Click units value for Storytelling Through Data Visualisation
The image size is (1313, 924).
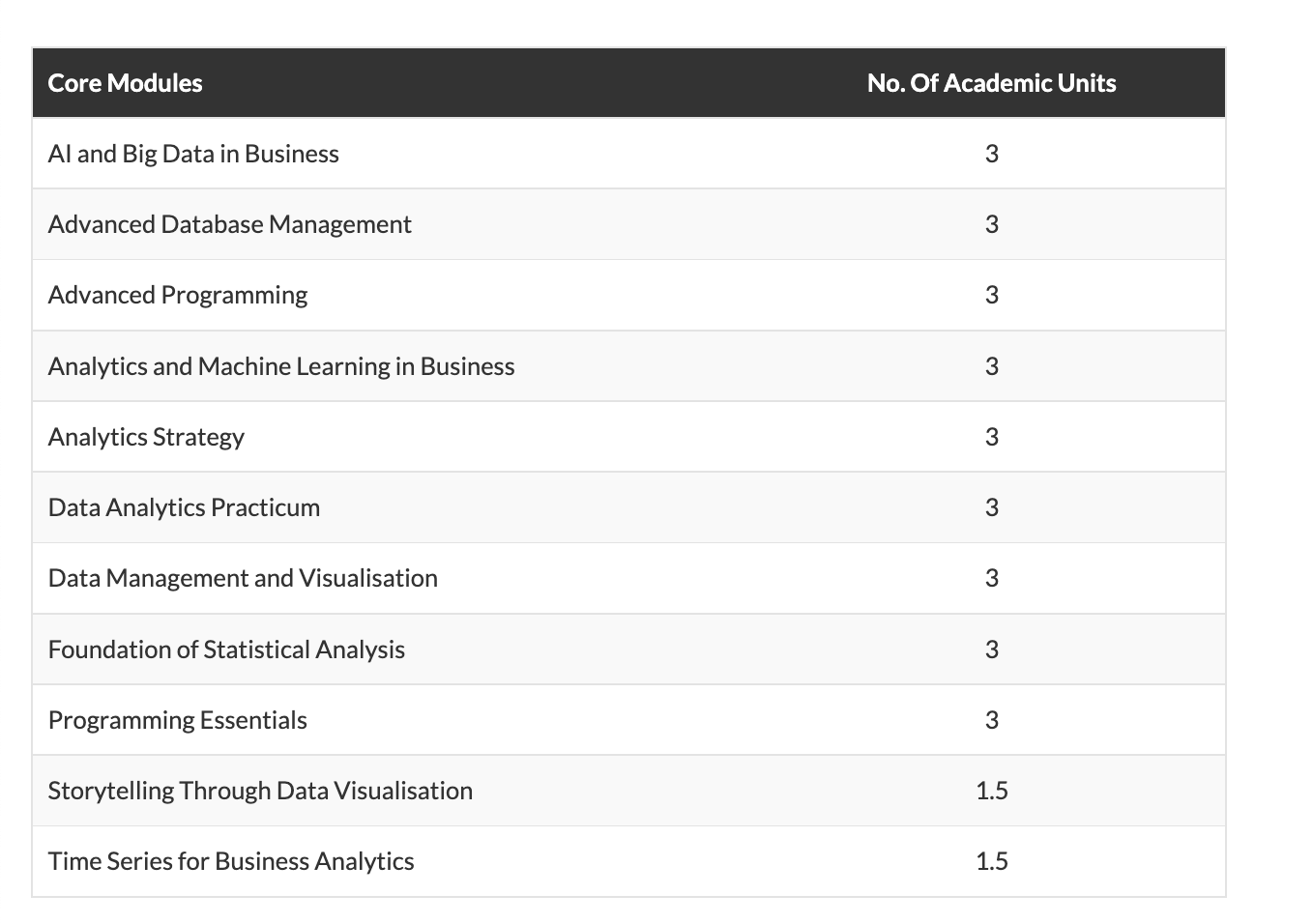[992, 791]
